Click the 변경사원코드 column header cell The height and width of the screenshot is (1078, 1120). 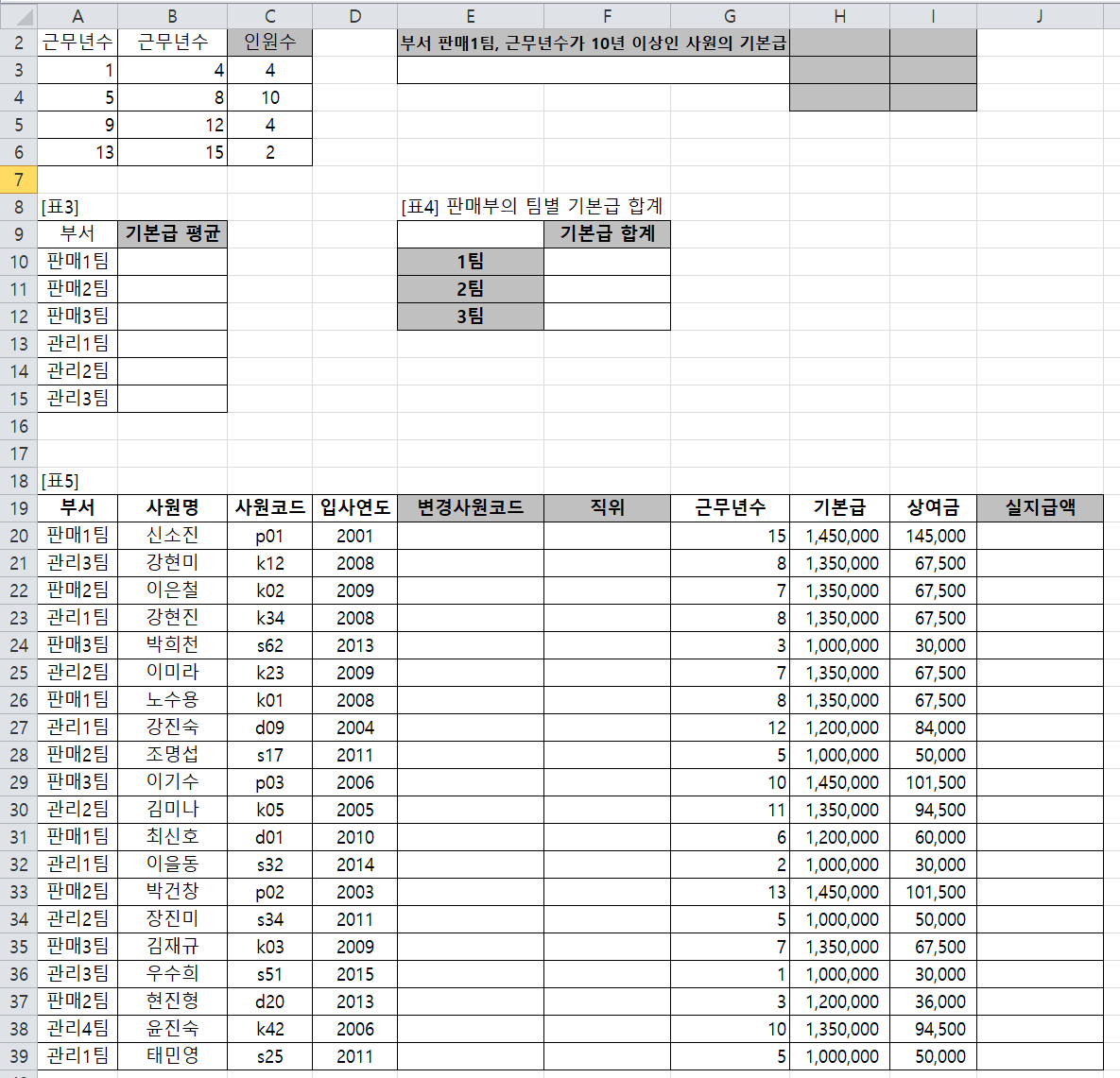click(x=470, y=508)
